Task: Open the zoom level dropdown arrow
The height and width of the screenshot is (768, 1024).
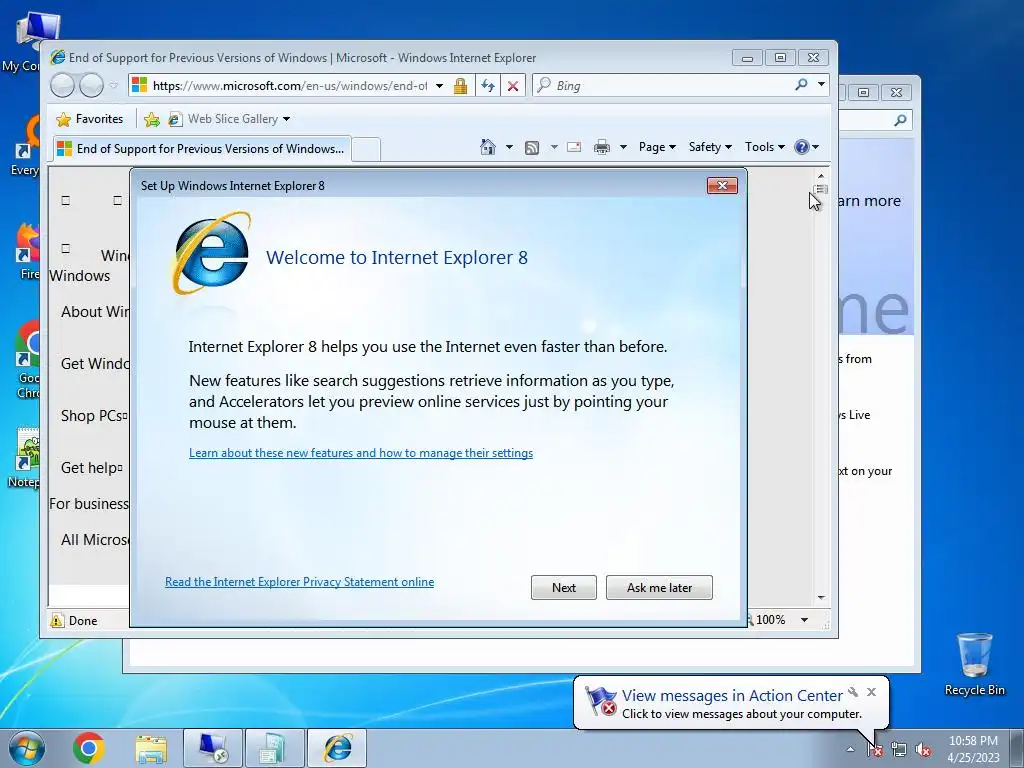Action: [805, 620]
